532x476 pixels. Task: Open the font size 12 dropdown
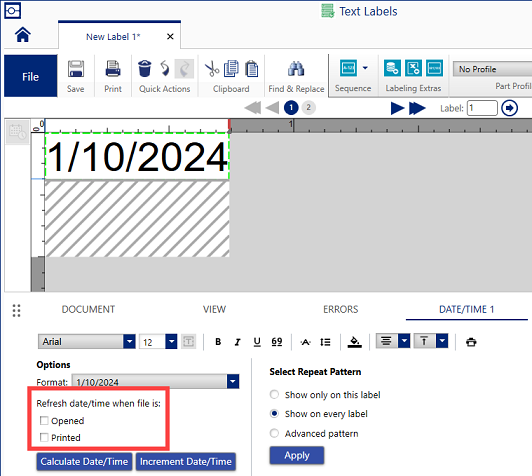(x=171, y=342)
